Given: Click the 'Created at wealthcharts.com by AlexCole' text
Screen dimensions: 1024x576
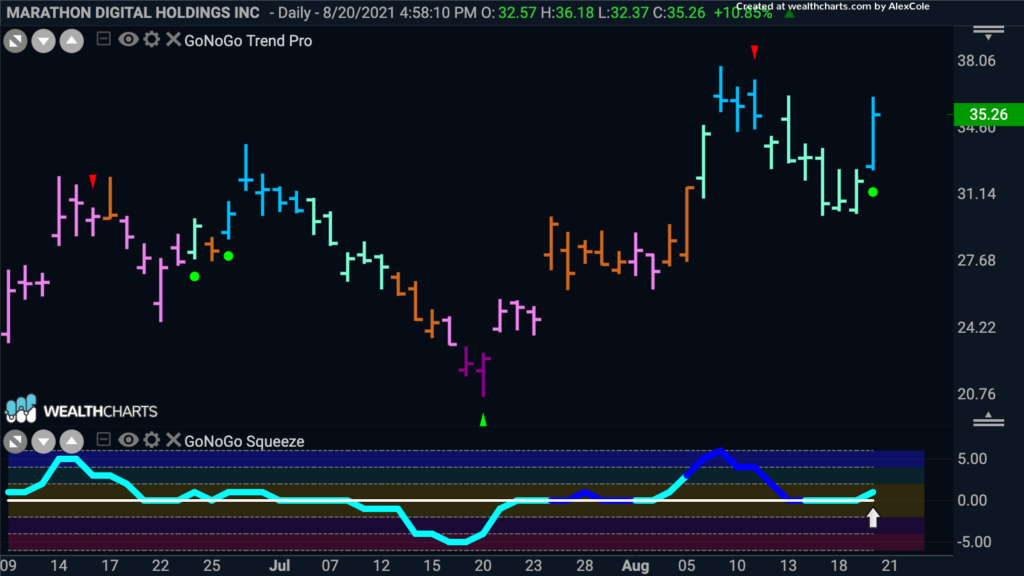Looking at the screenshot, I should (833, 7).
